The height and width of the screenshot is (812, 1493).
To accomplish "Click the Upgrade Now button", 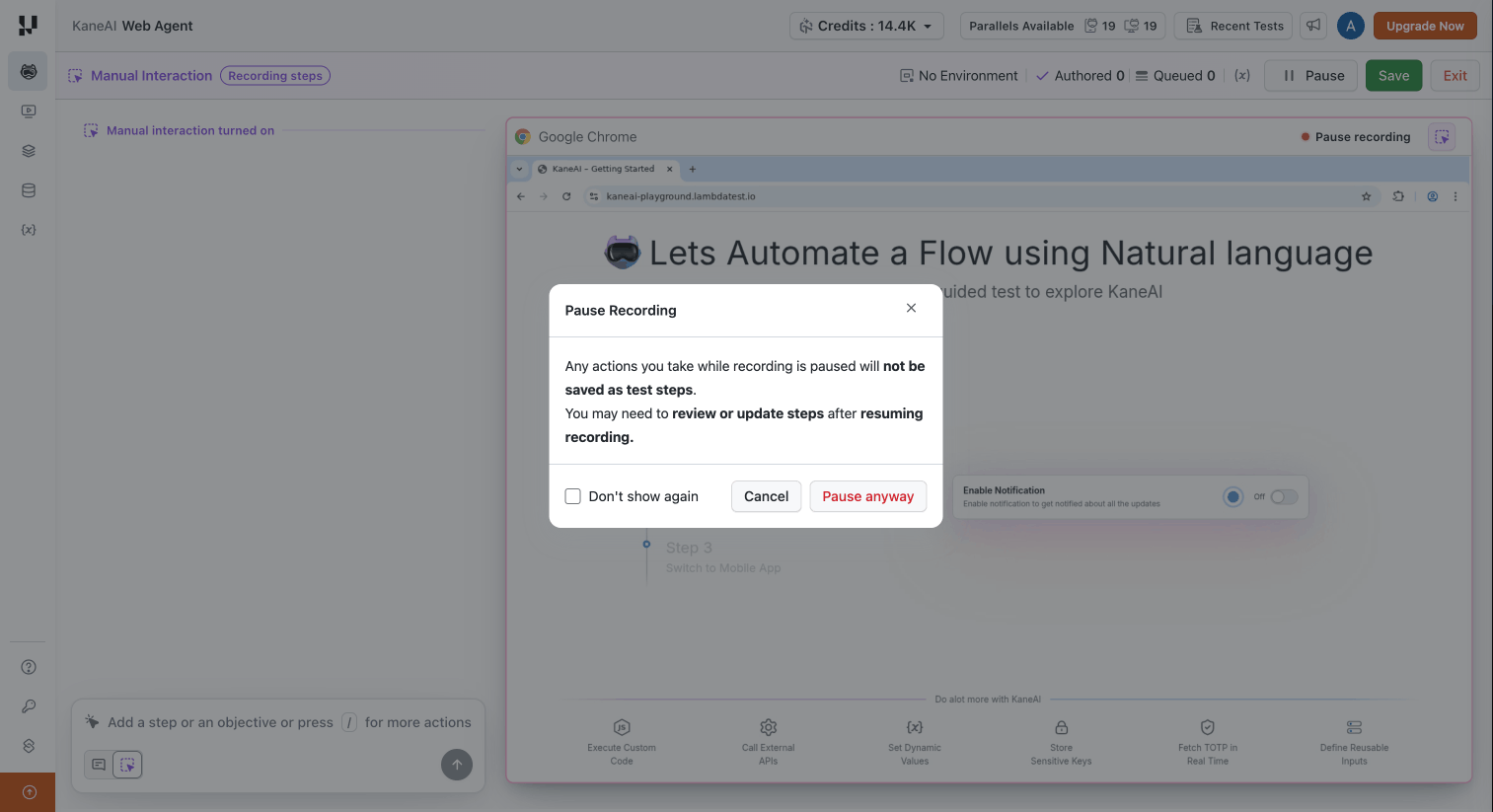I will [x=1425, y=26].
